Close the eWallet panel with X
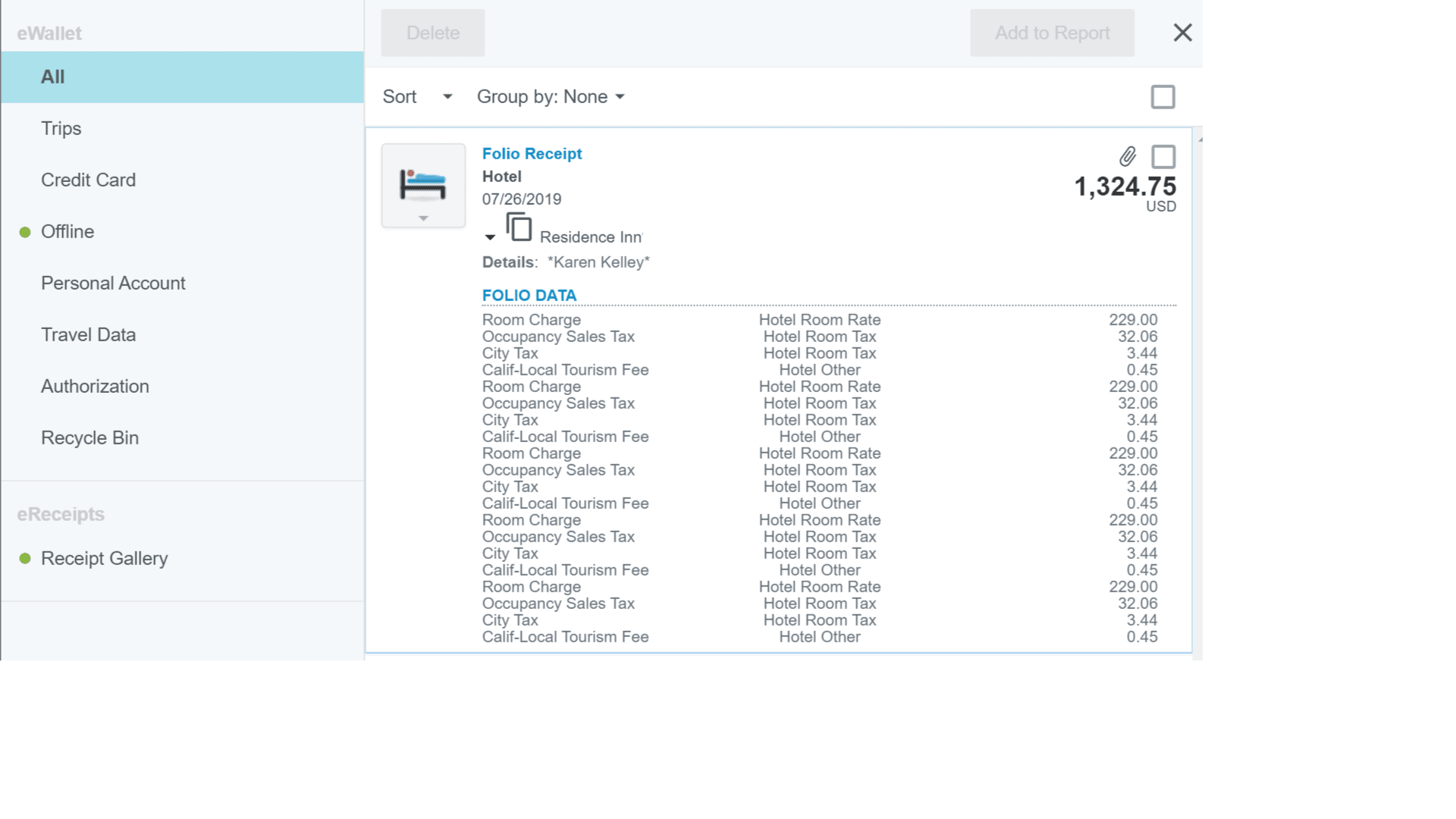Screen dimensions: 1456x819 (x=1182, y=33)
